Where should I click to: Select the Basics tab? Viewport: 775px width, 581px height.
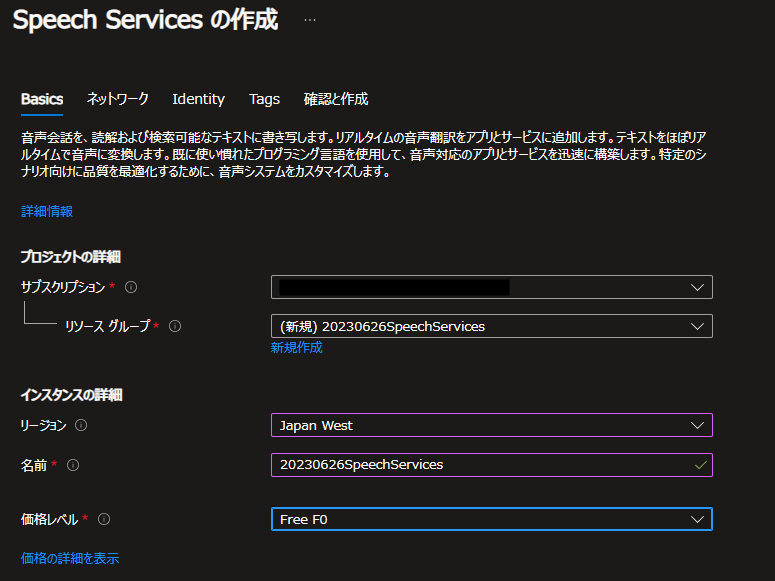(42, 99)
